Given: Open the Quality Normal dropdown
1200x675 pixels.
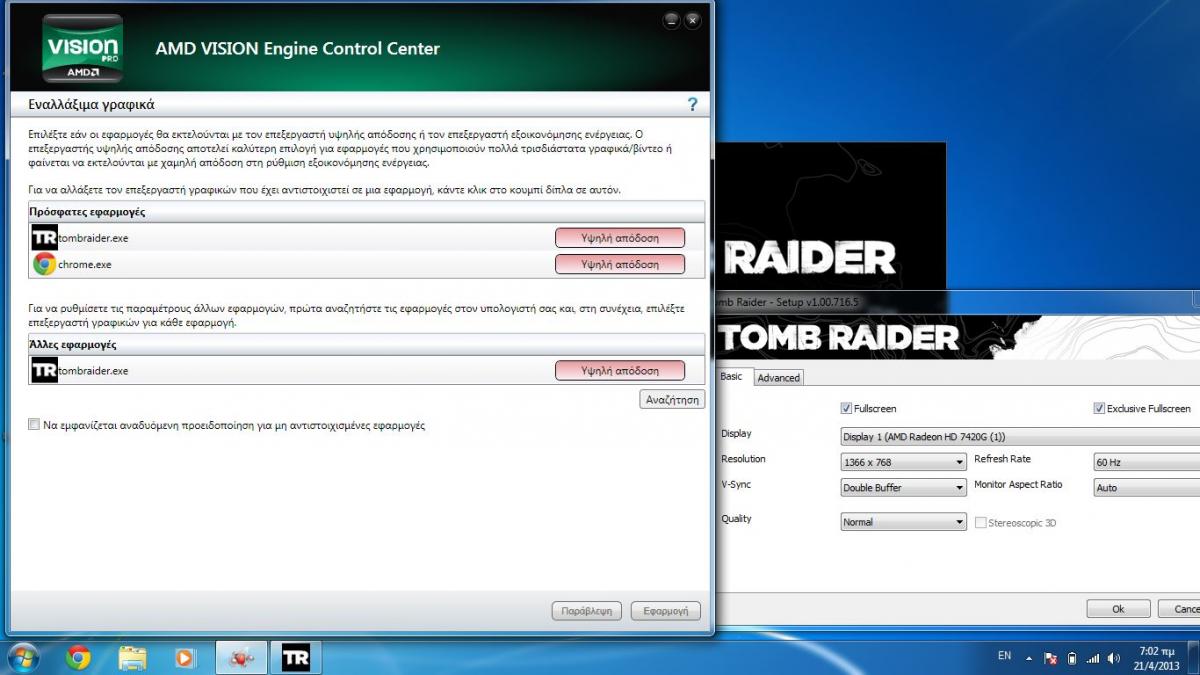Looking at the screenshot, I should click(x=904, y=522).
